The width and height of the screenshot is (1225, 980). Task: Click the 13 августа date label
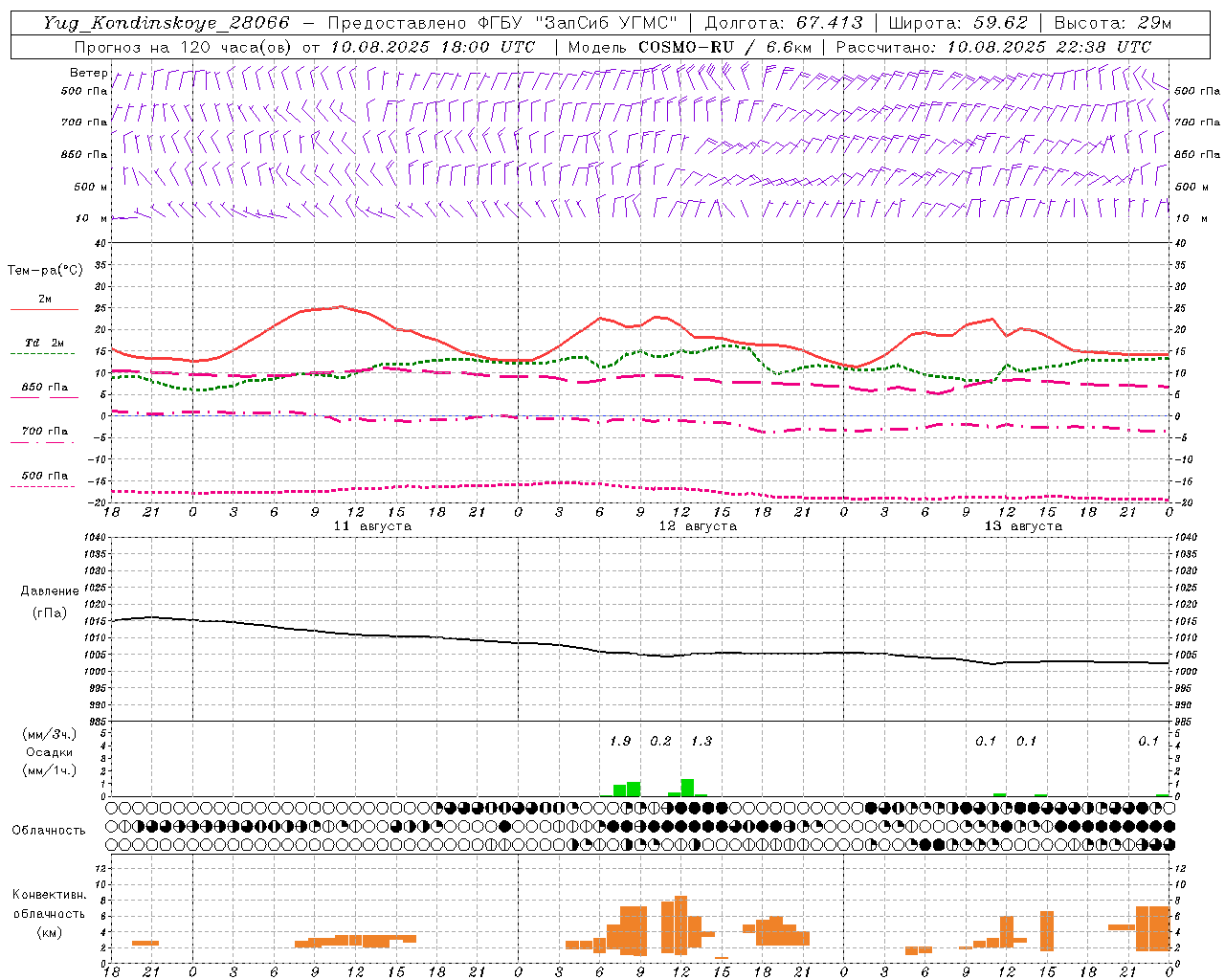click(x=1023, y=526)
